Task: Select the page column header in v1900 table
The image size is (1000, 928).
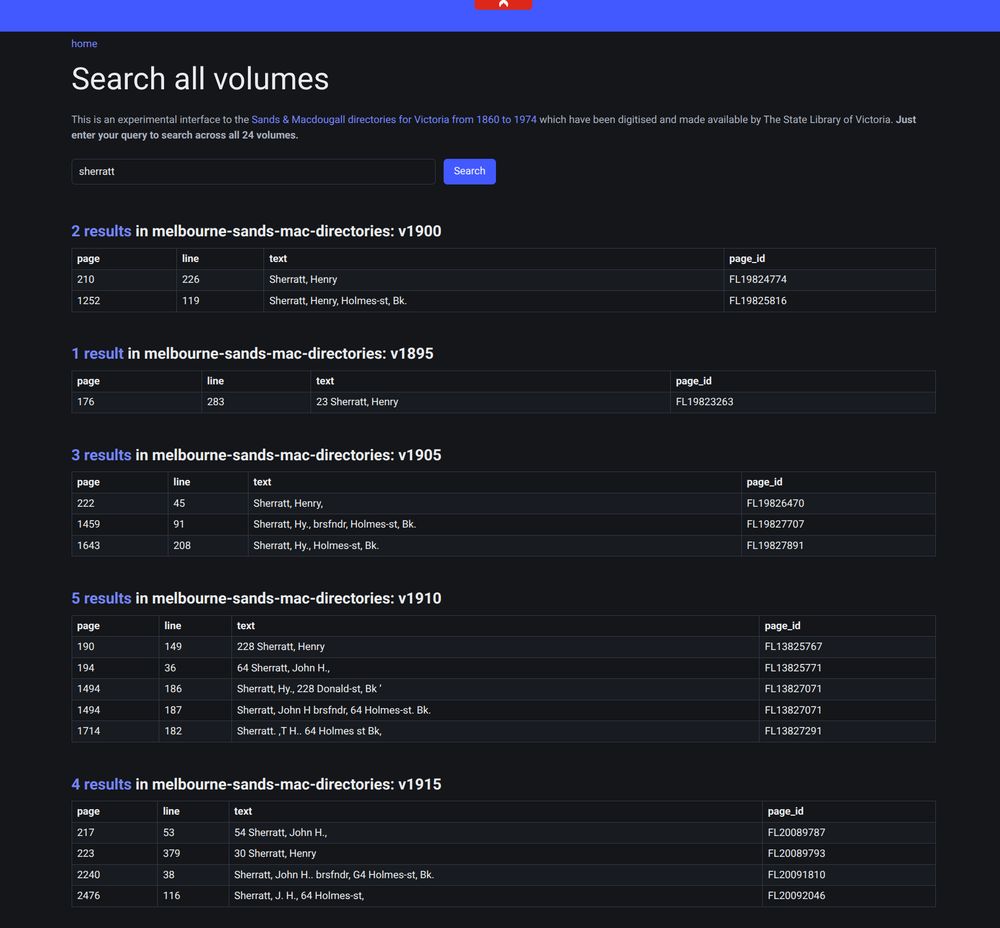Action: pyautogui.click(x=88, y=258)
